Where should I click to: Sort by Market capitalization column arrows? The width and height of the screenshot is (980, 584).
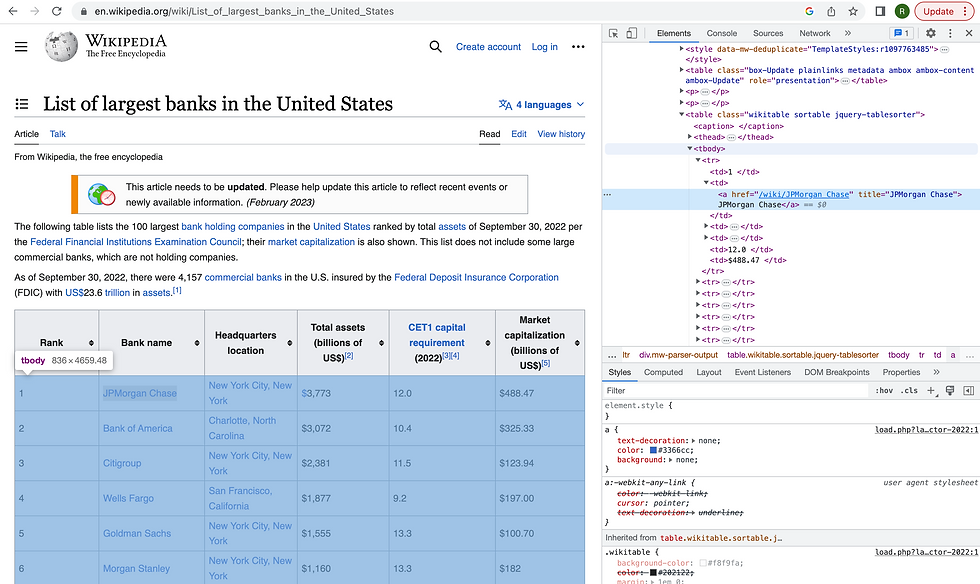(x=577, y=343)
